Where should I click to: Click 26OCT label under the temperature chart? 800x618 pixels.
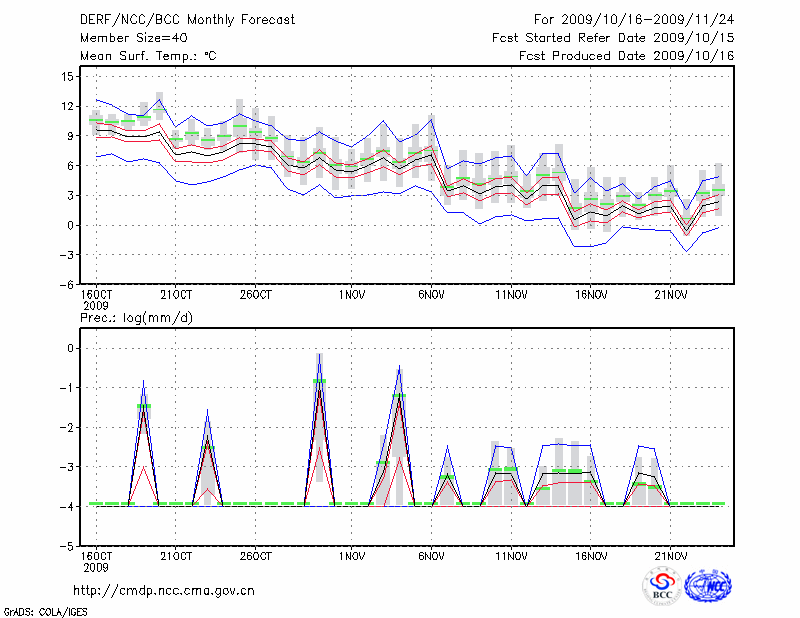click(256, 295)
